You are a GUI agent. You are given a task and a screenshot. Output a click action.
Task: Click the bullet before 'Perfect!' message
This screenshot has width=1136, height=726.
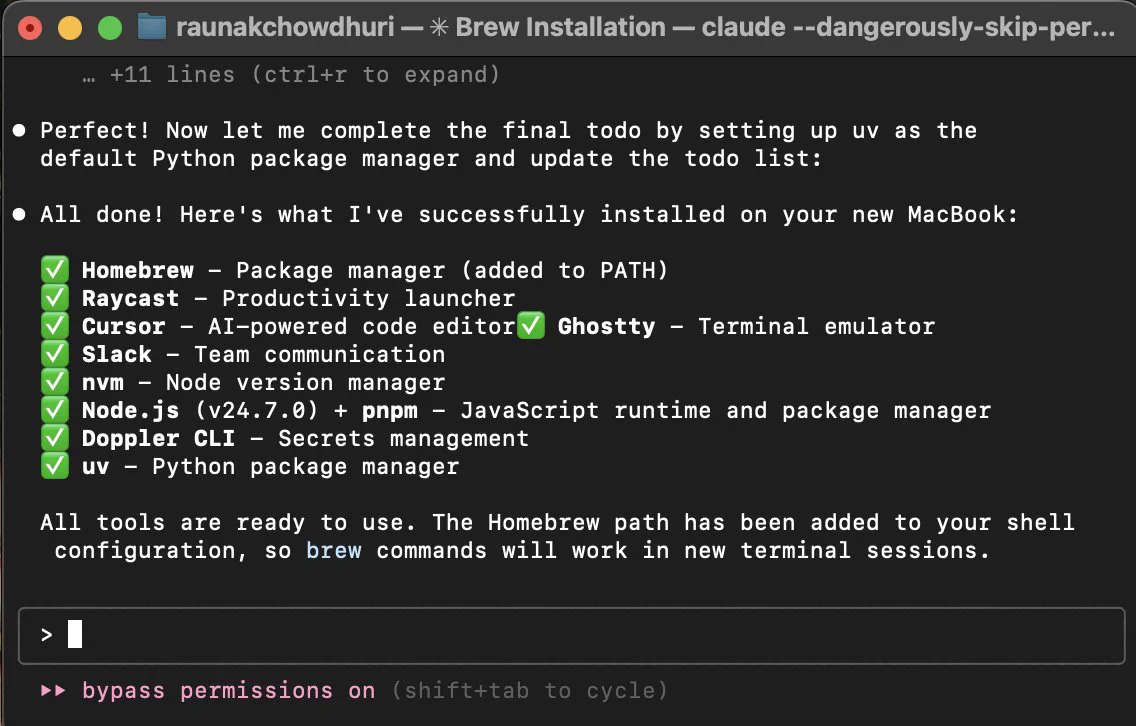[x=20, y=130]
